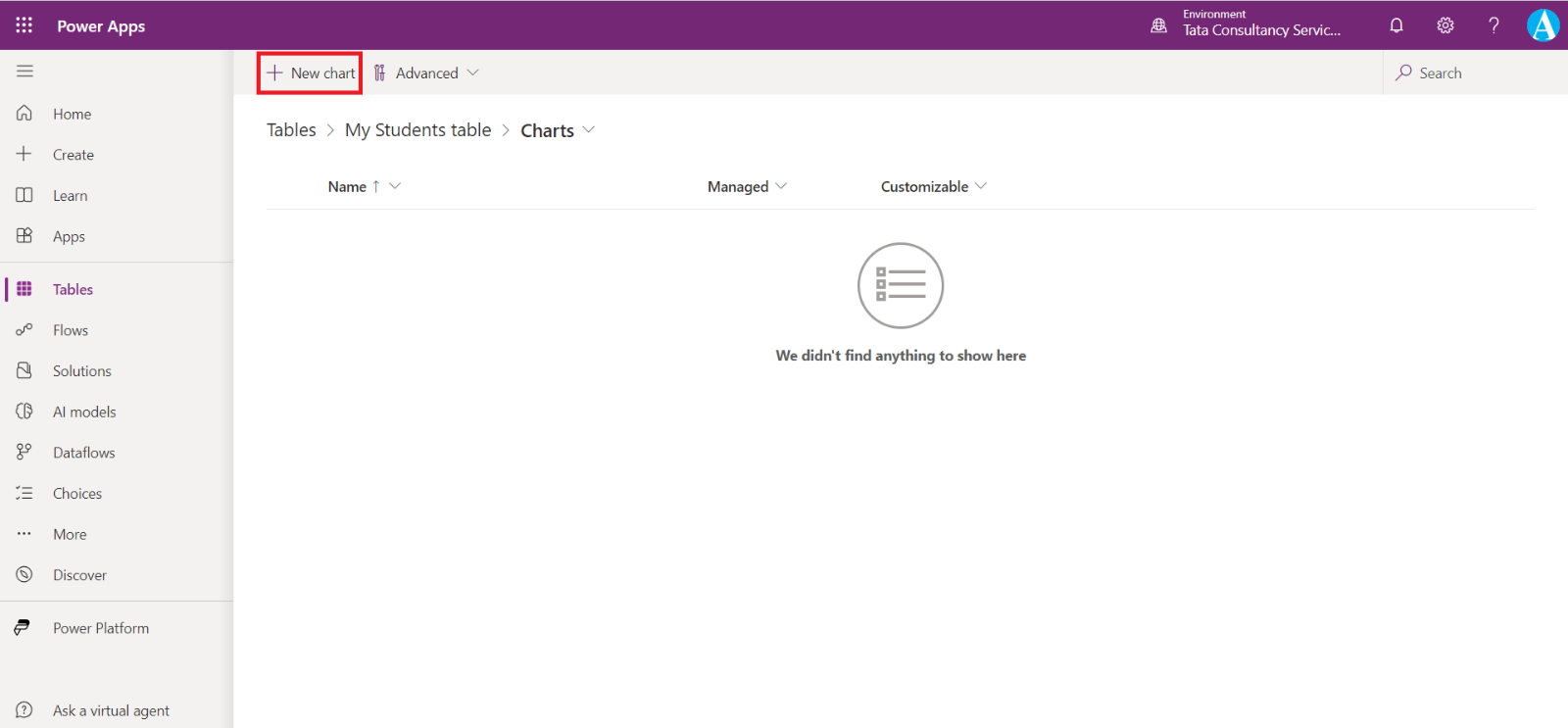
Task: Open the Name column sort dropdown
Action: tap(395, 186)
